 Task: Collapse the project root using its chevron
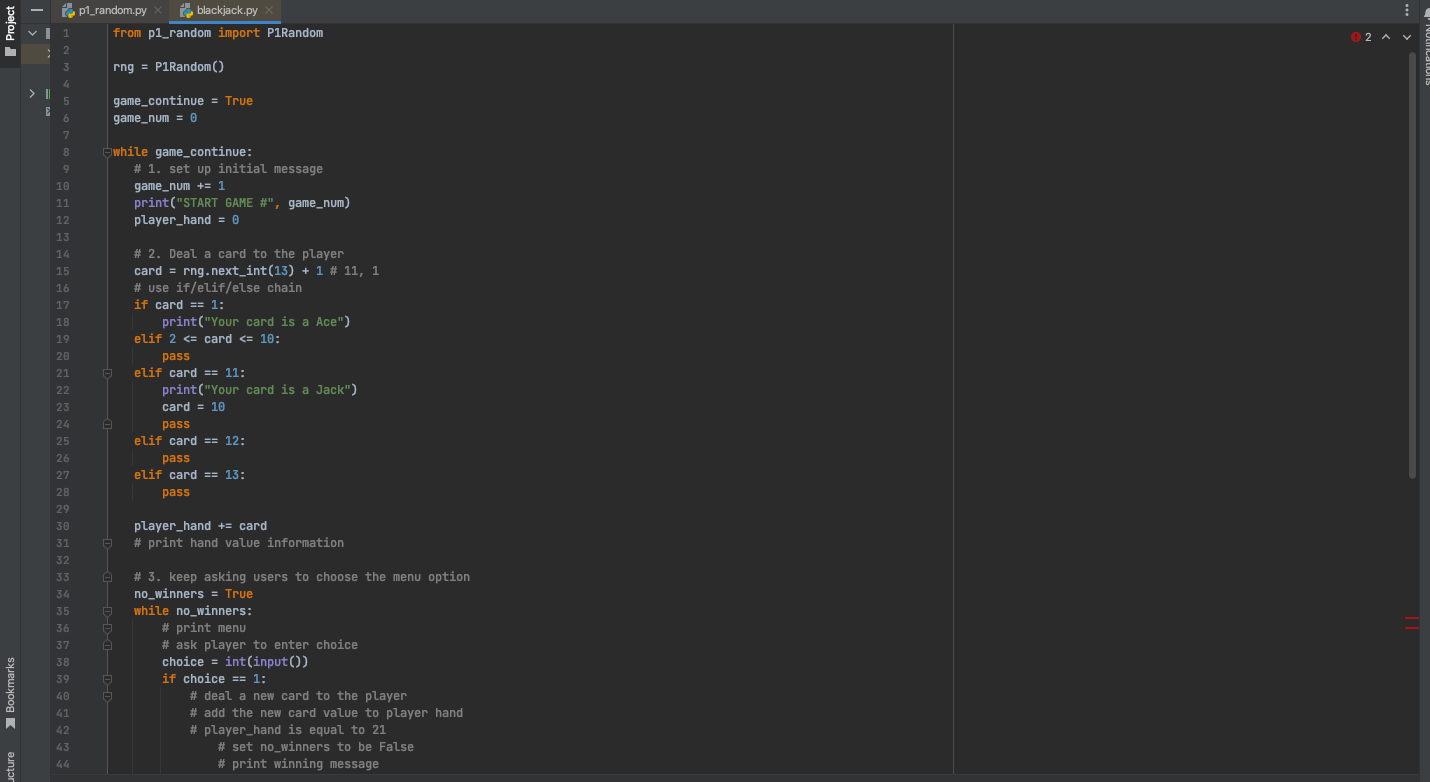point(31,32)
